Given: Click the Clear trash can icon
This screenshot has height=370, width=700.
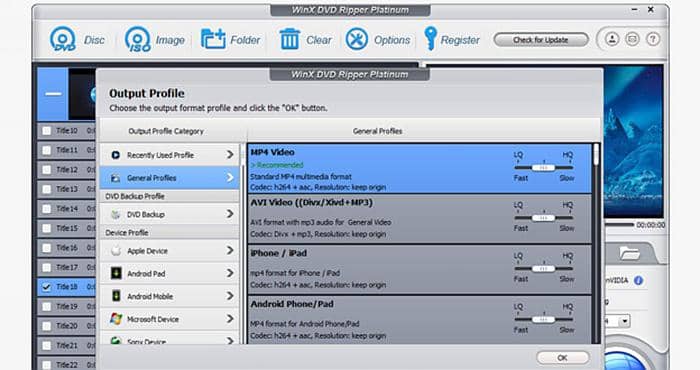Looking at the screenshot, I should point(289,39).
